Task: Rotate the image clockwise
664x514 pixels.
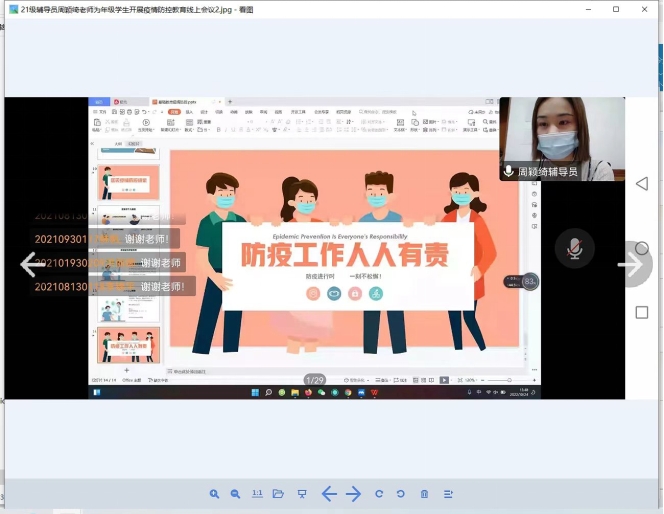Action: pos(379,494)
